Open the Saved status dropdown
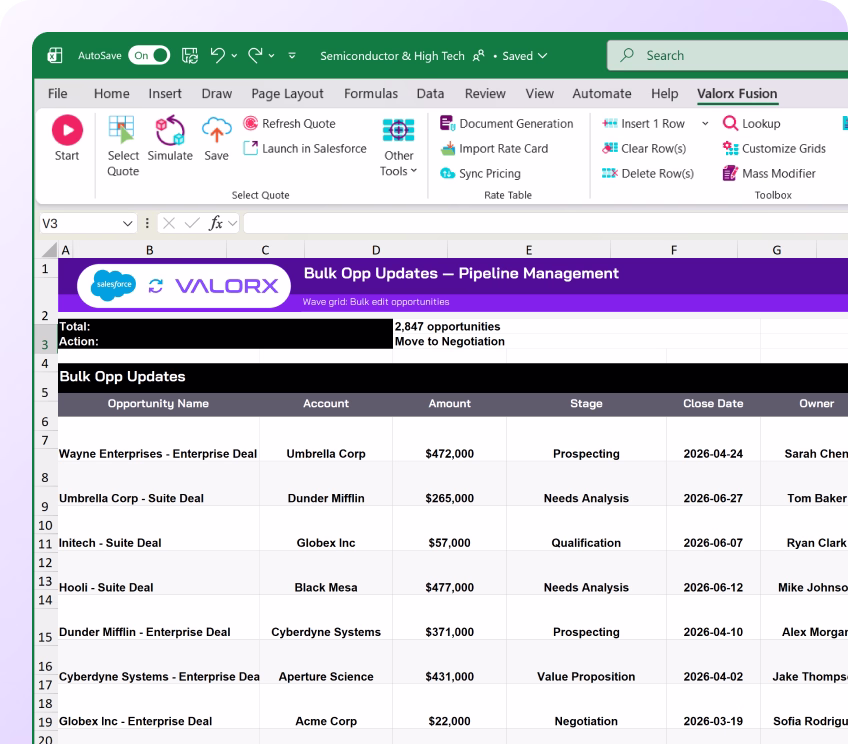The height and width of the screenshot is (744, 848). [525, 56]
